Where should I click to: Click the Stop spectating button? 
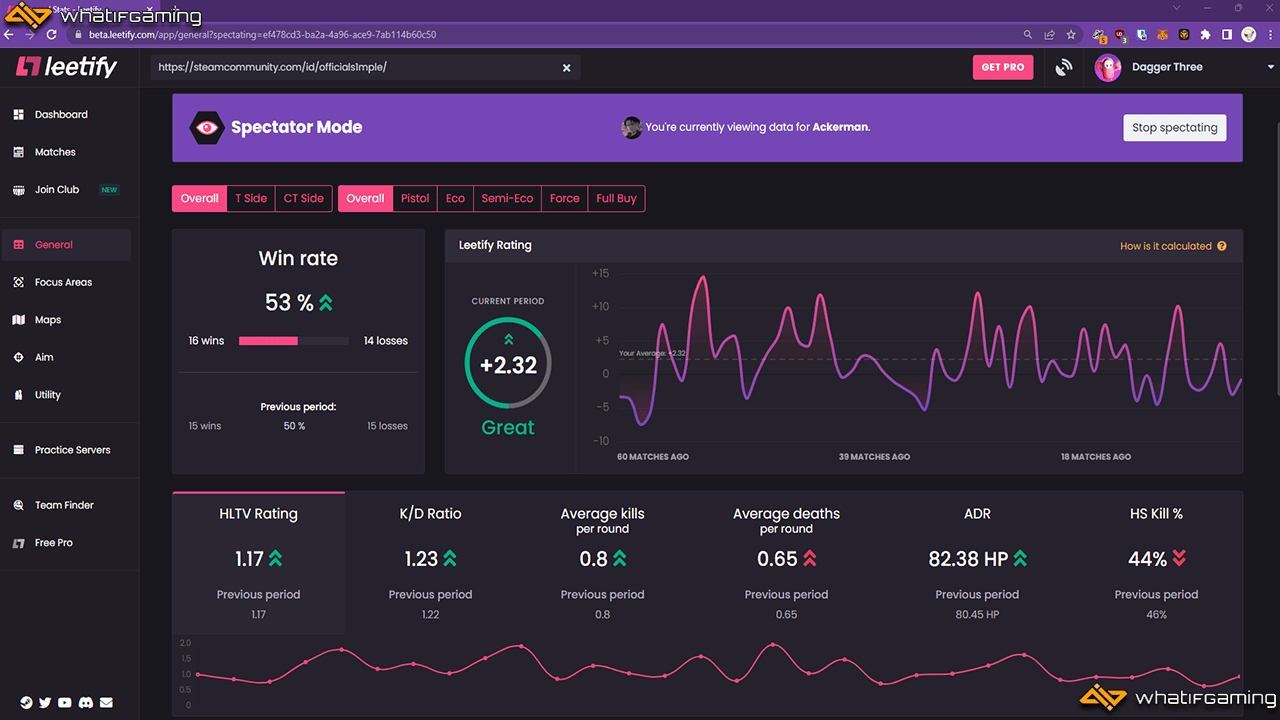(x=1174, y=128)
